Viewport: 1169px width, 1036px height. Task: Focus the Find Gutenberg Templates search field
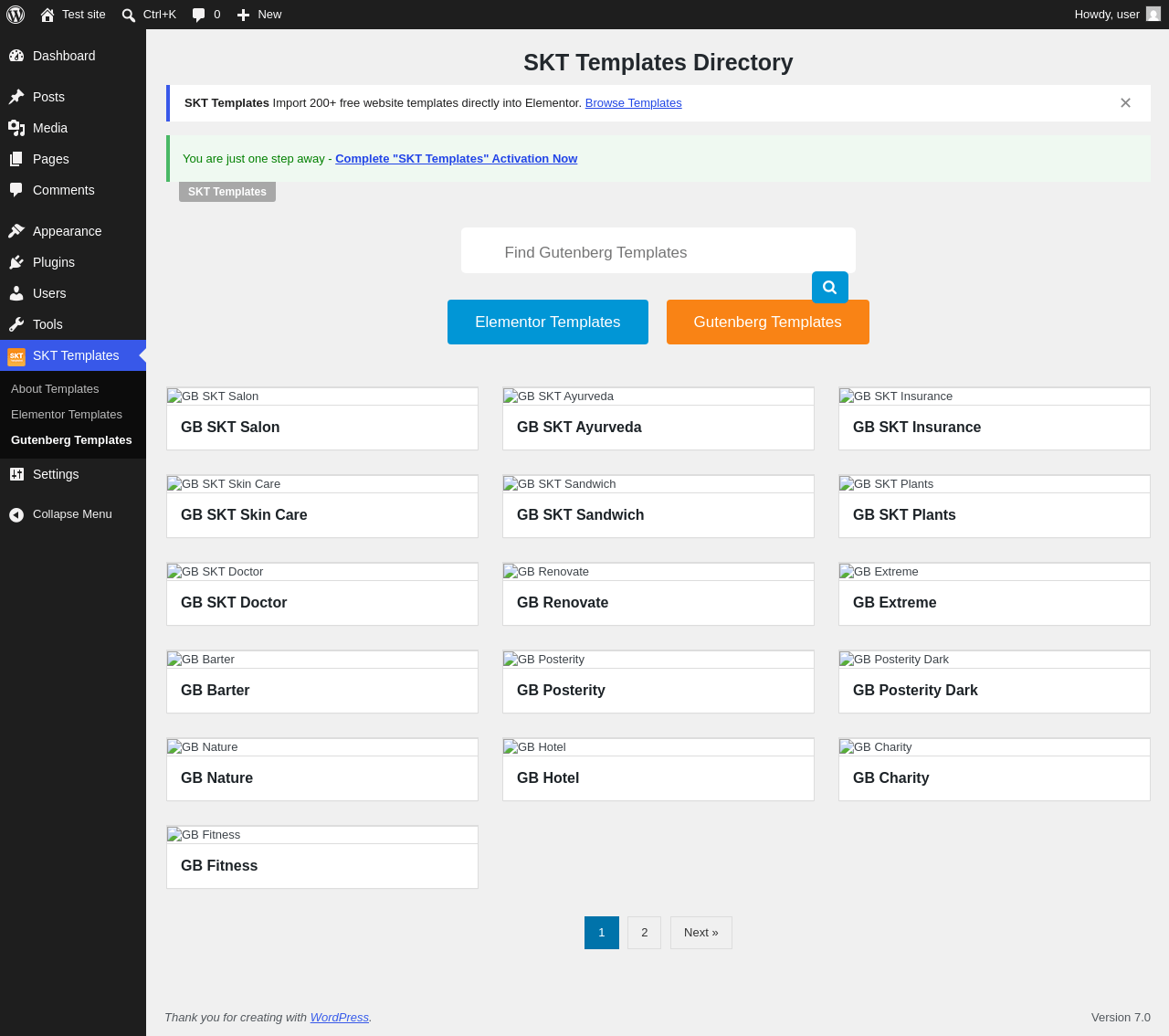[658, 250]
